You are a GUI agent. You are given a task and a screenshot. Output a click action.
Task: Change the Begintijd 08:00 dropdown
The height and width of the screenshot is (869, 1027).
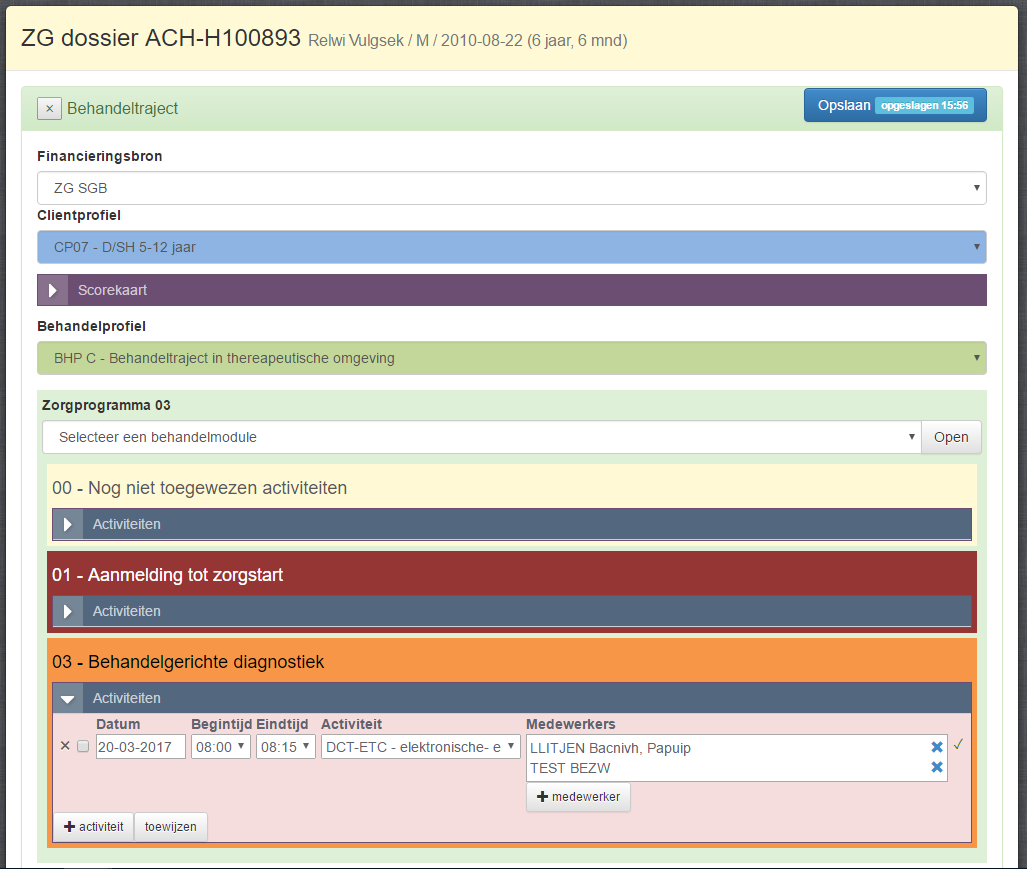click(220, 747)
